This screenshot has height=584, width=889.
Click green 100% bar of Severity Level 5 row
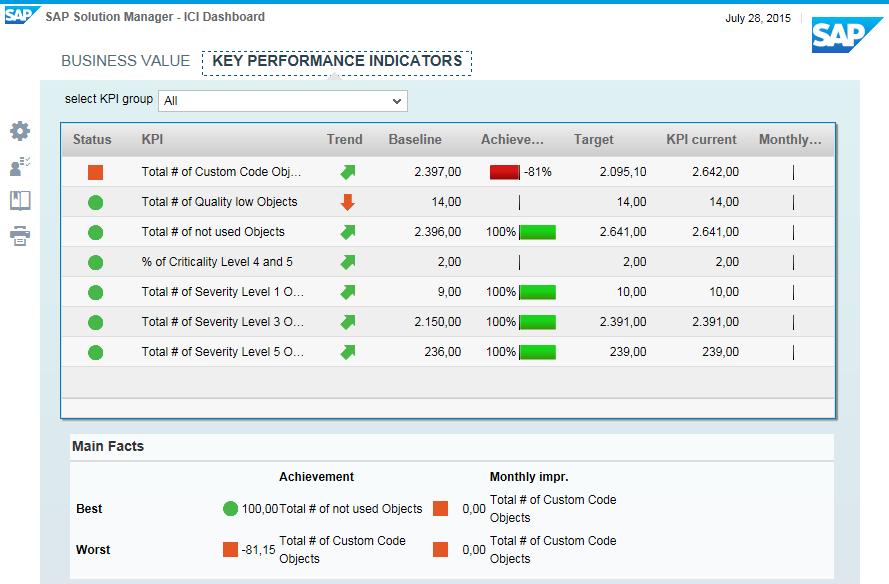click(537, 352)
